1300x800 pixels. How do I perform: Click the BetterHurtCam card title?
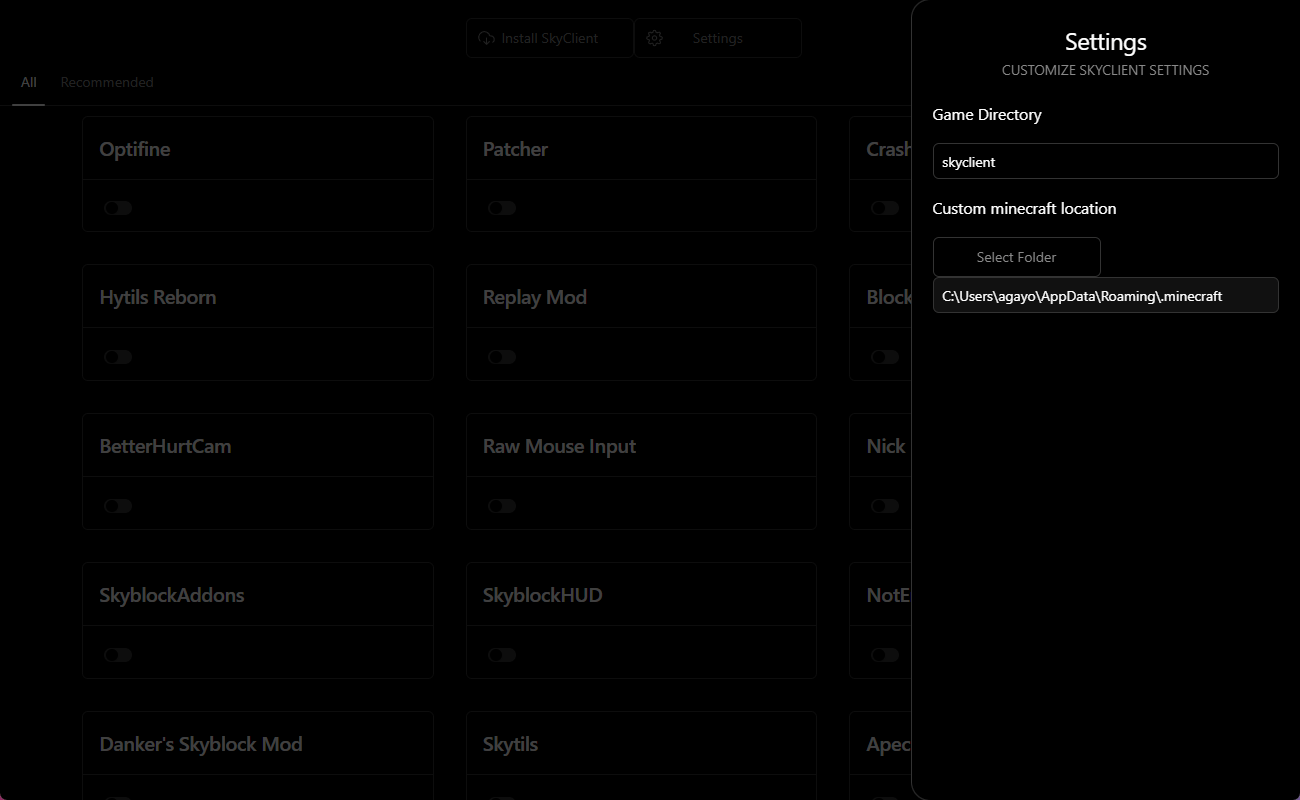click(x=165, y=446)
